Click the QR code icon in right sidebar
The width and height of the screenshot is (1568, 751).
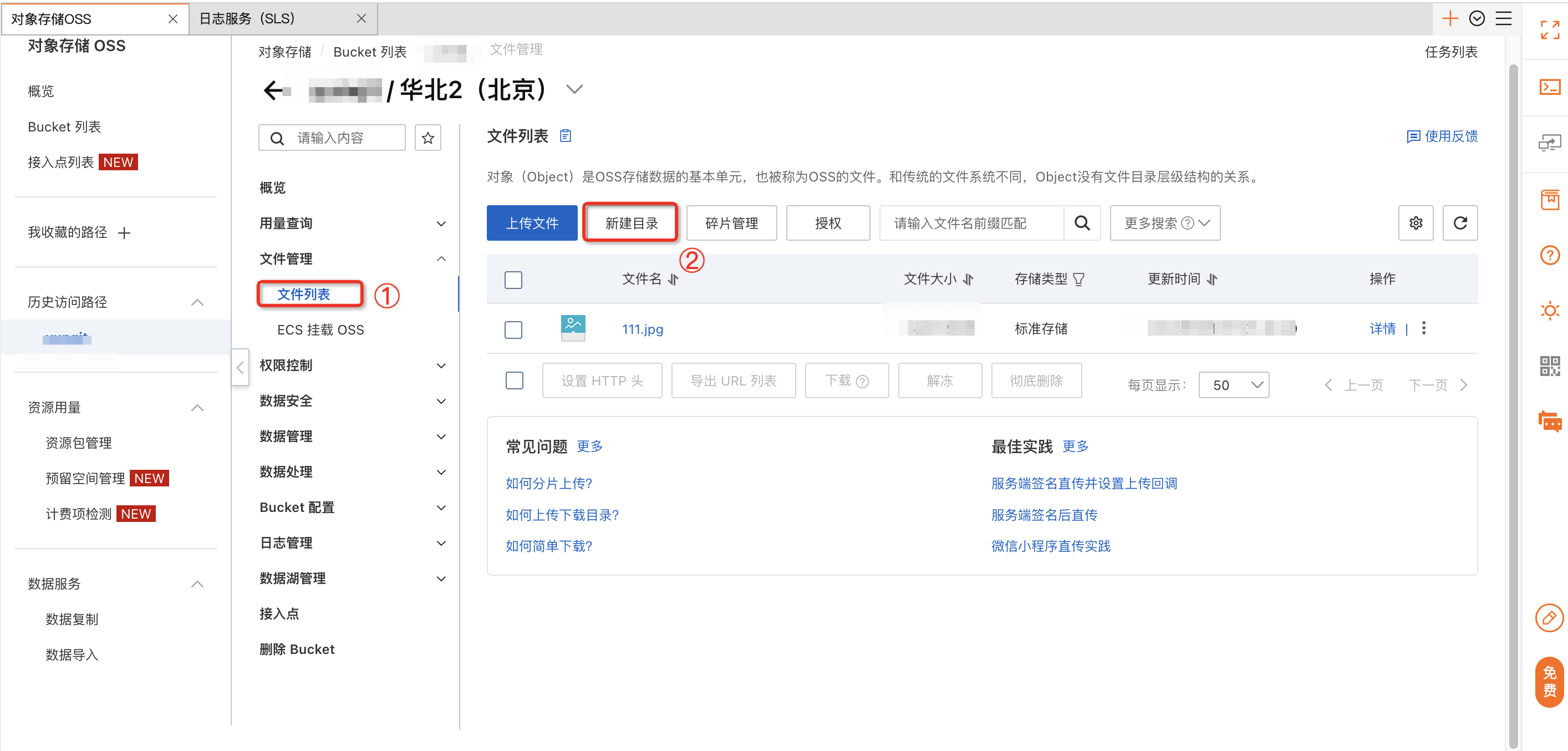[1549, 366]
